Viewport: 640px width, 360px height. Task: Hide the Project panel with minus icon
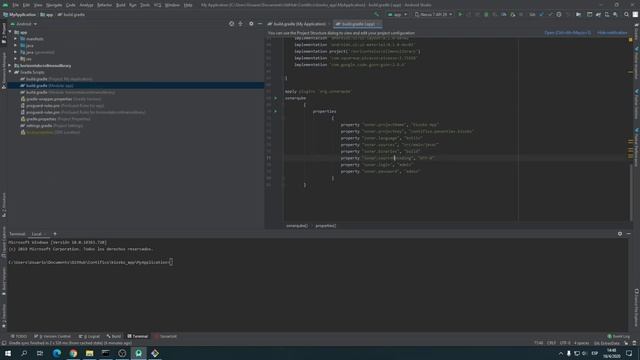coord(260,24)
